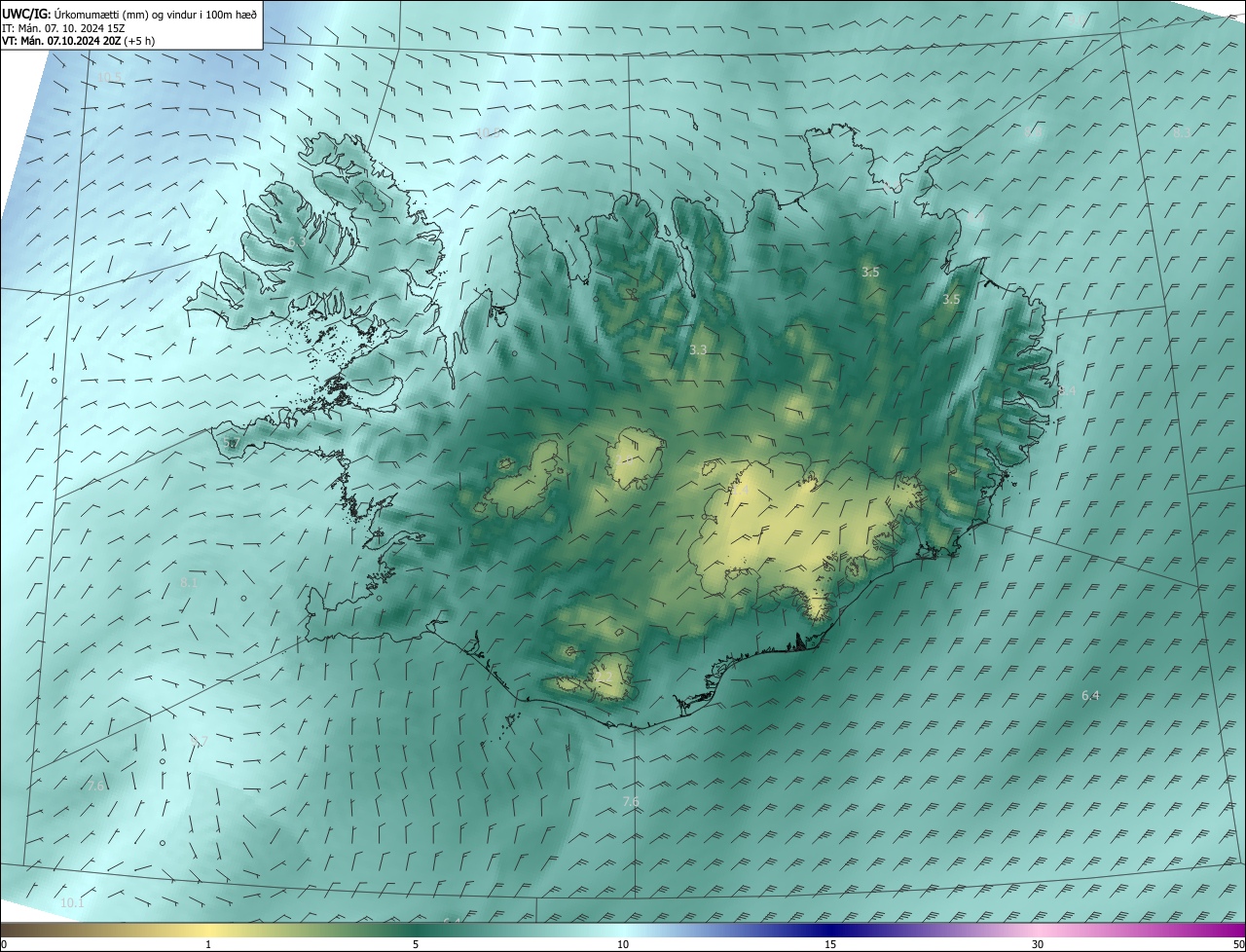Click the '1' tick on the color scale
The width and height of the screenshot is (1246, 952).
click(x=208, y=944)
